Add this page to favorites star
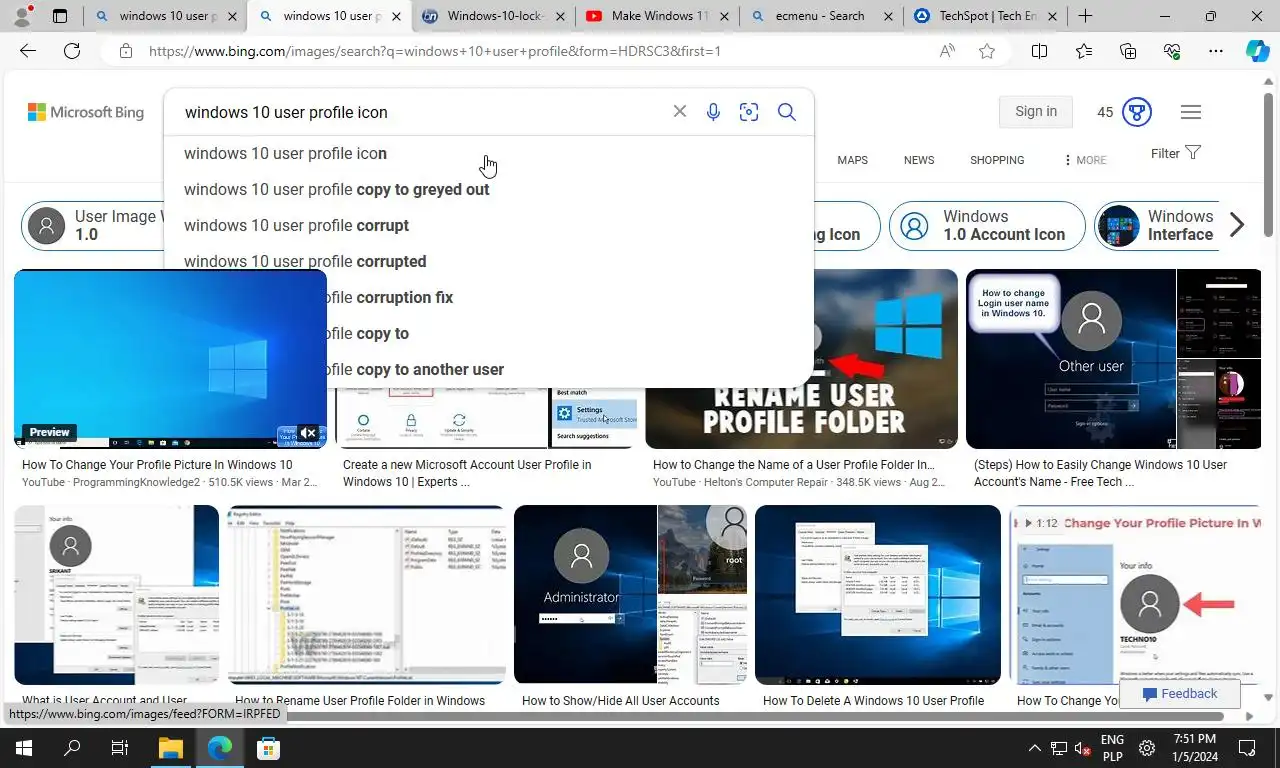The image size is (1280, 768). (x=987, y=51)
